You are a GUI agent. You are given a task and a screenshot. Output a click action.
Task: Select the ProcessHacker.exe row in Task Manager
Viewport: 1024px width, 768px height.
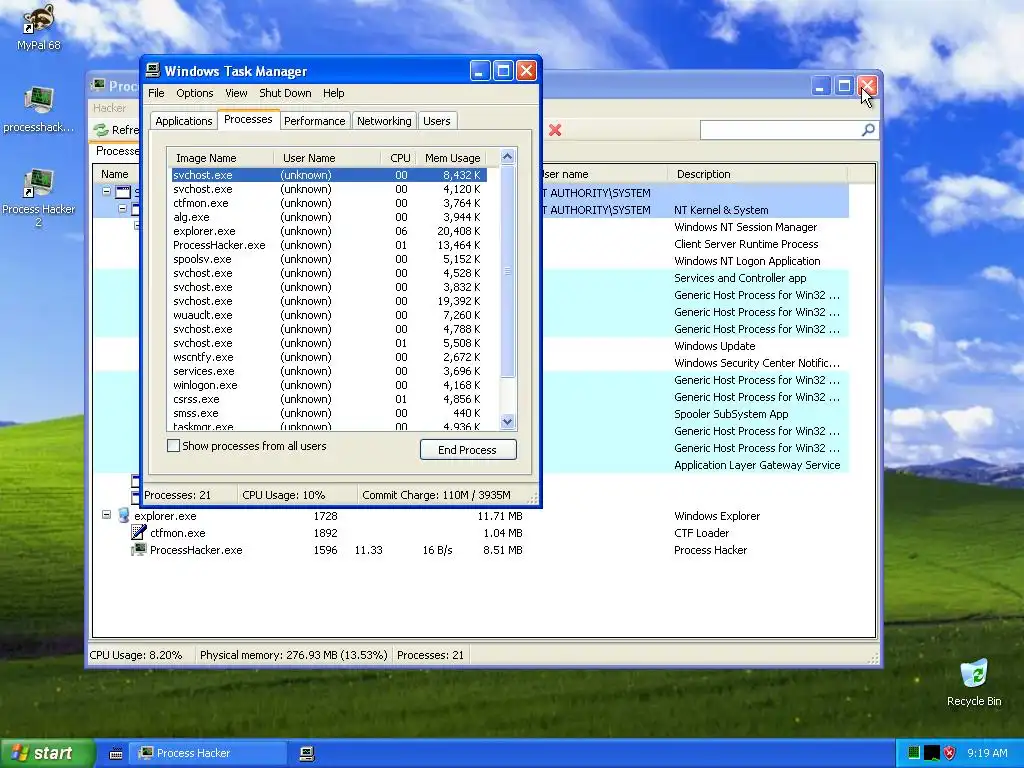[x=328, y=245]
